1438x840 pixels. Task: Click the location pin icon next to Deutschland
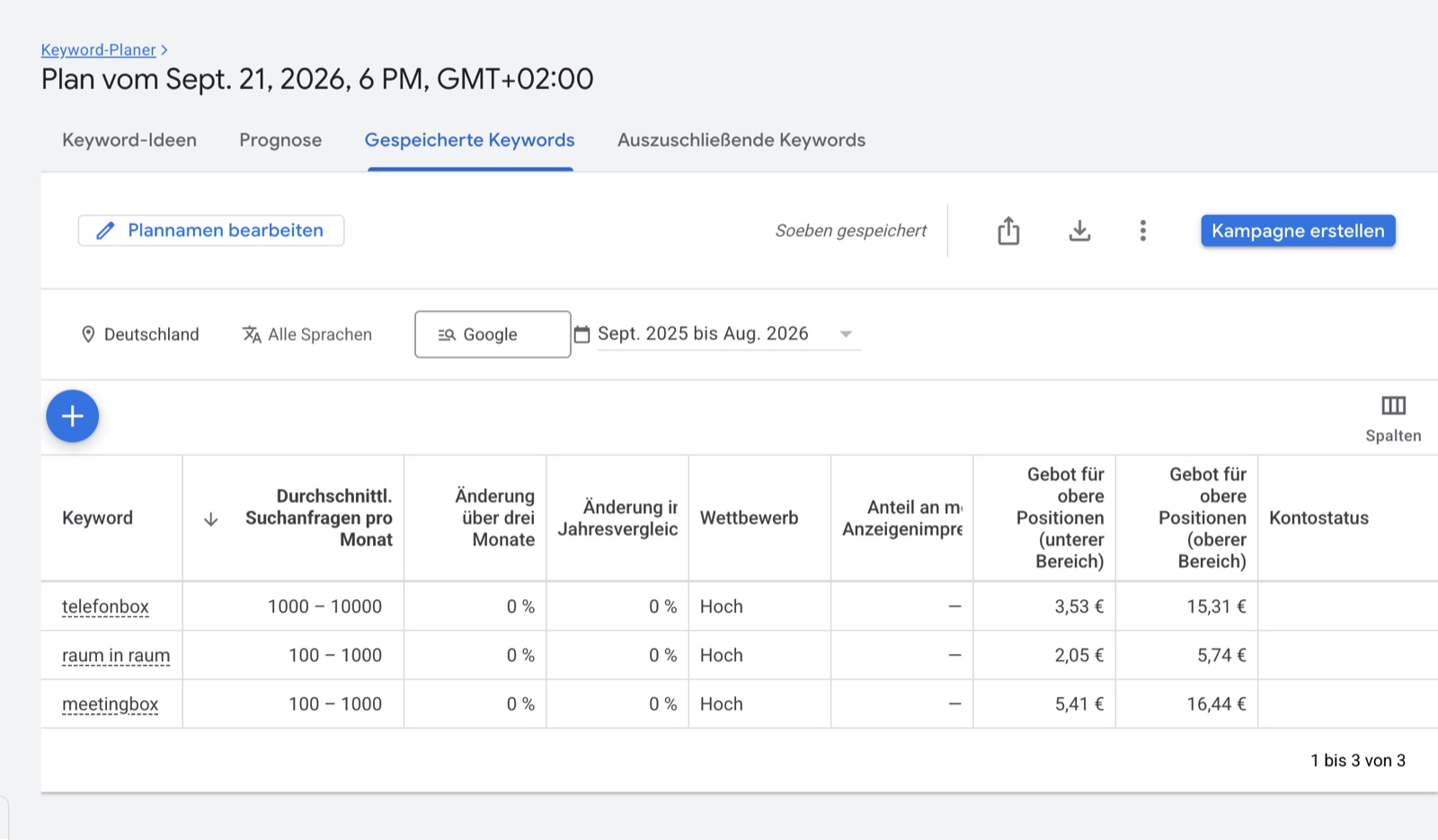click(88, 334)
